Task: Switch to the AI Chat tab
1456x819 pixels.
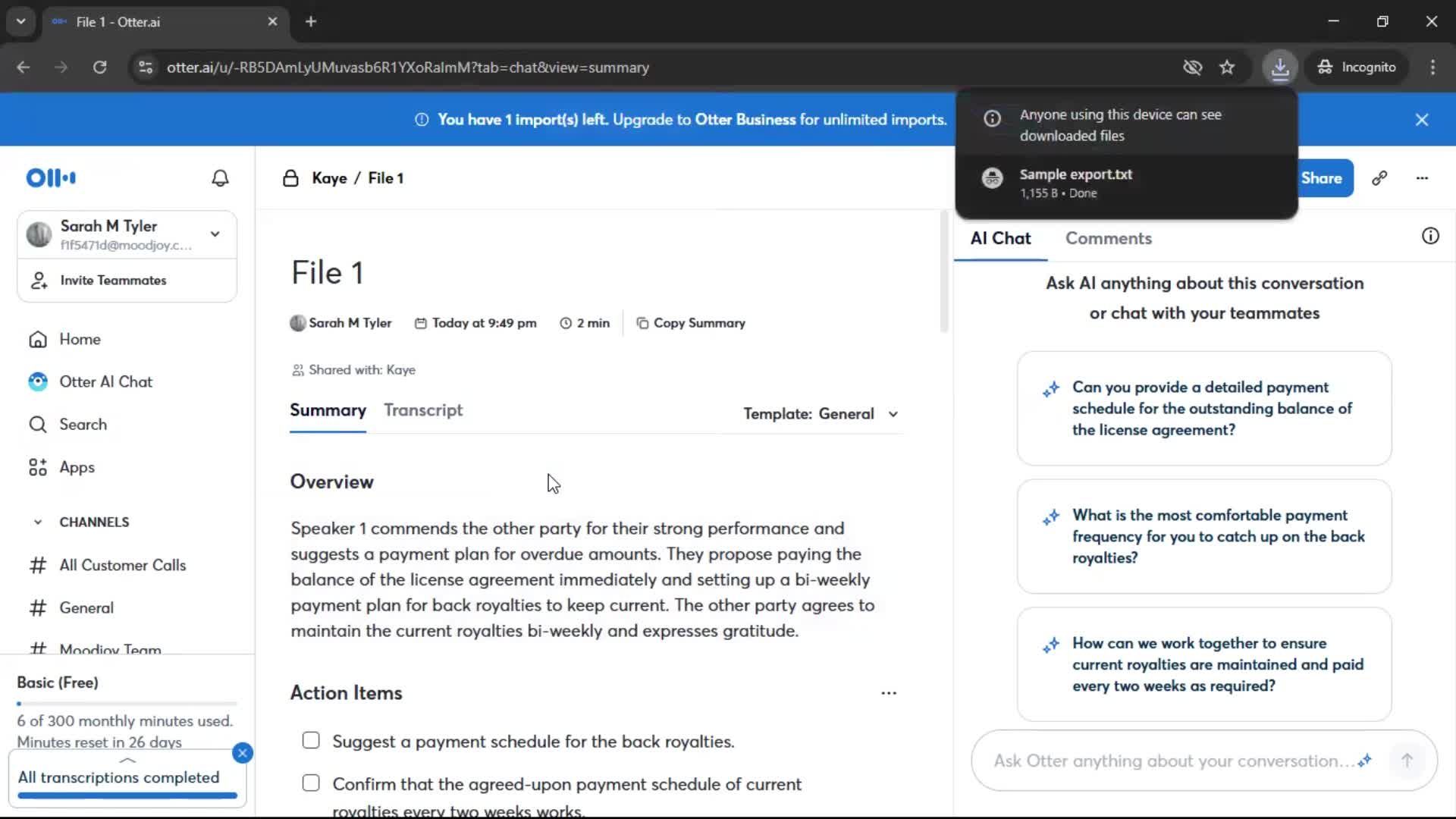Action: point(1000,238)
